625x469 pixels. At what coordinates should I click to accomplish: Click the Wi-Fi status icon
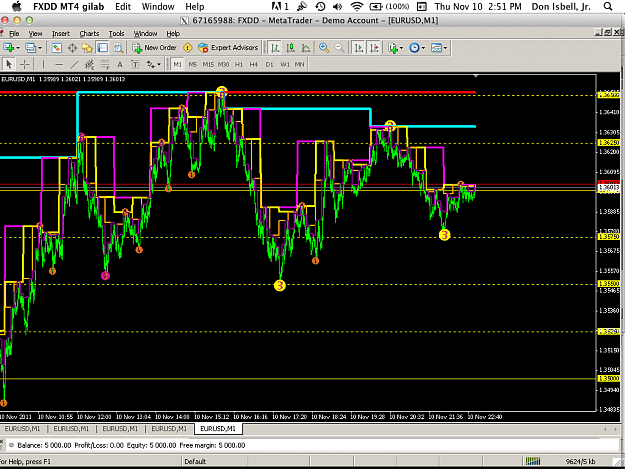tap(356, 6)
